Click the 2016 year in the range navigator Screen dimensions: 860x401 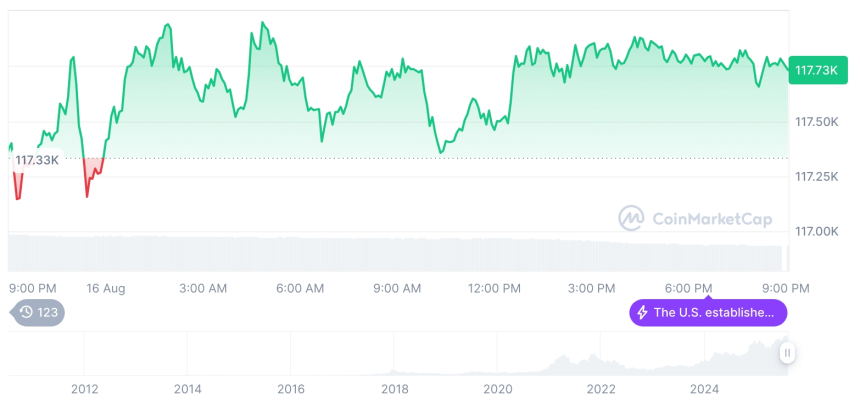[x=291, y=388]
